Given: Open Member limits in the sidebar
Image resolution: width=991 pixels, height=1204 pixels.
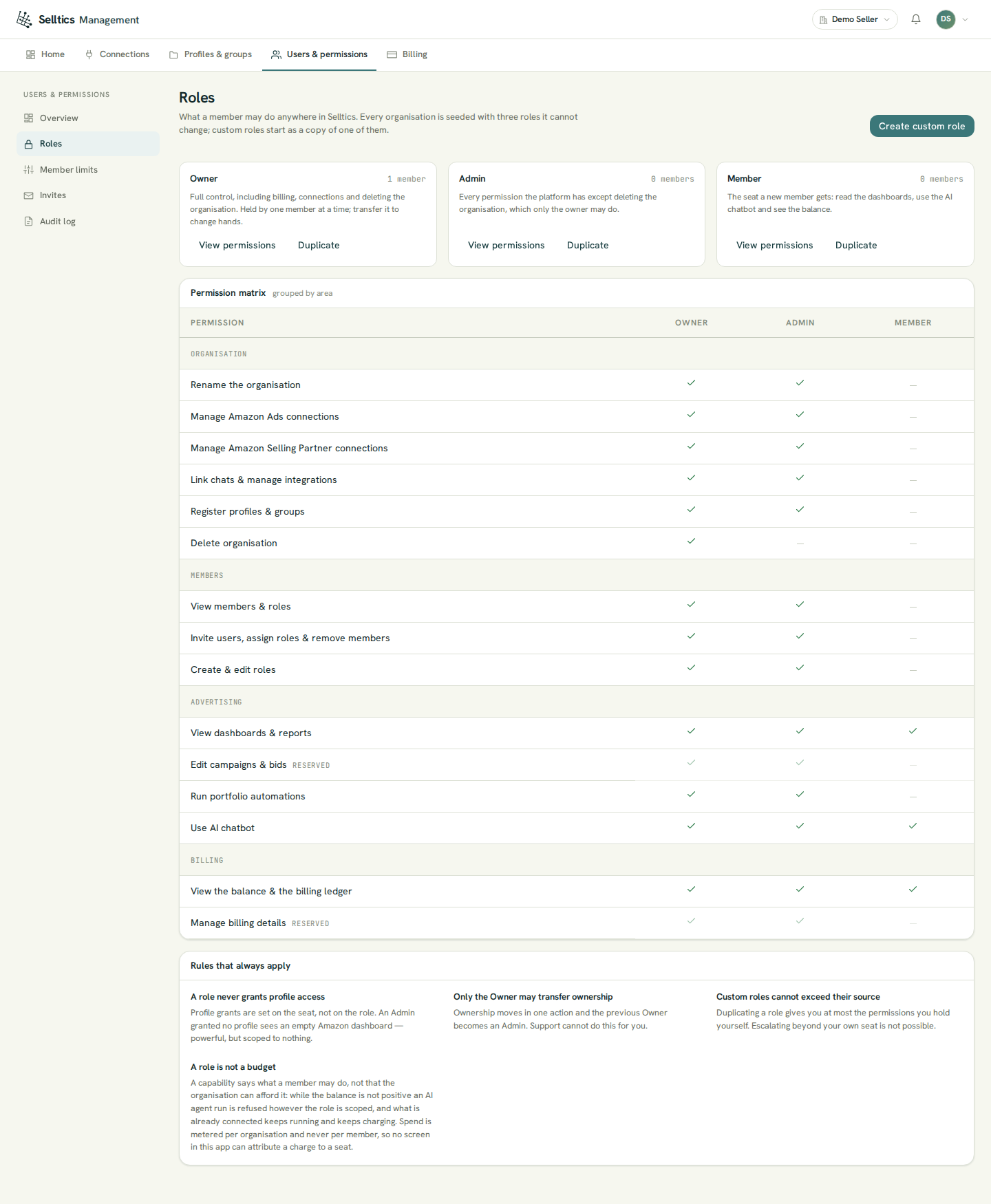Looking at the screenshot, I should 88,170.
